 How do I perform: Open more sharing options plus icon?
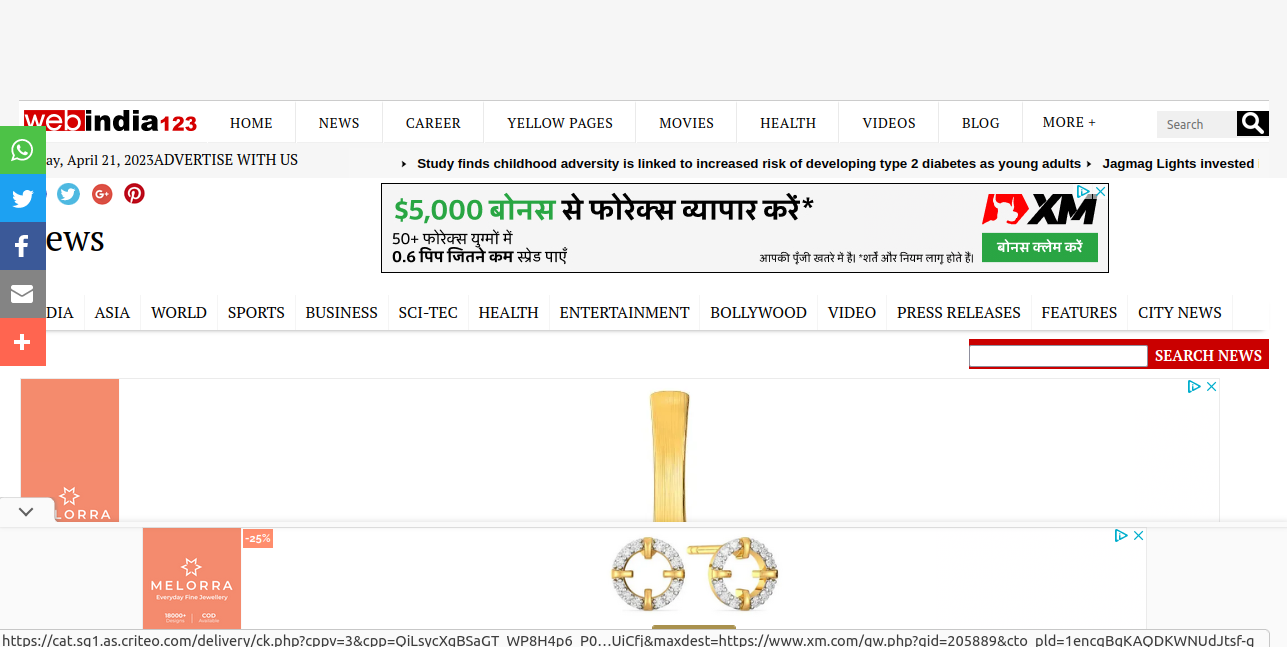pos(22,342)
